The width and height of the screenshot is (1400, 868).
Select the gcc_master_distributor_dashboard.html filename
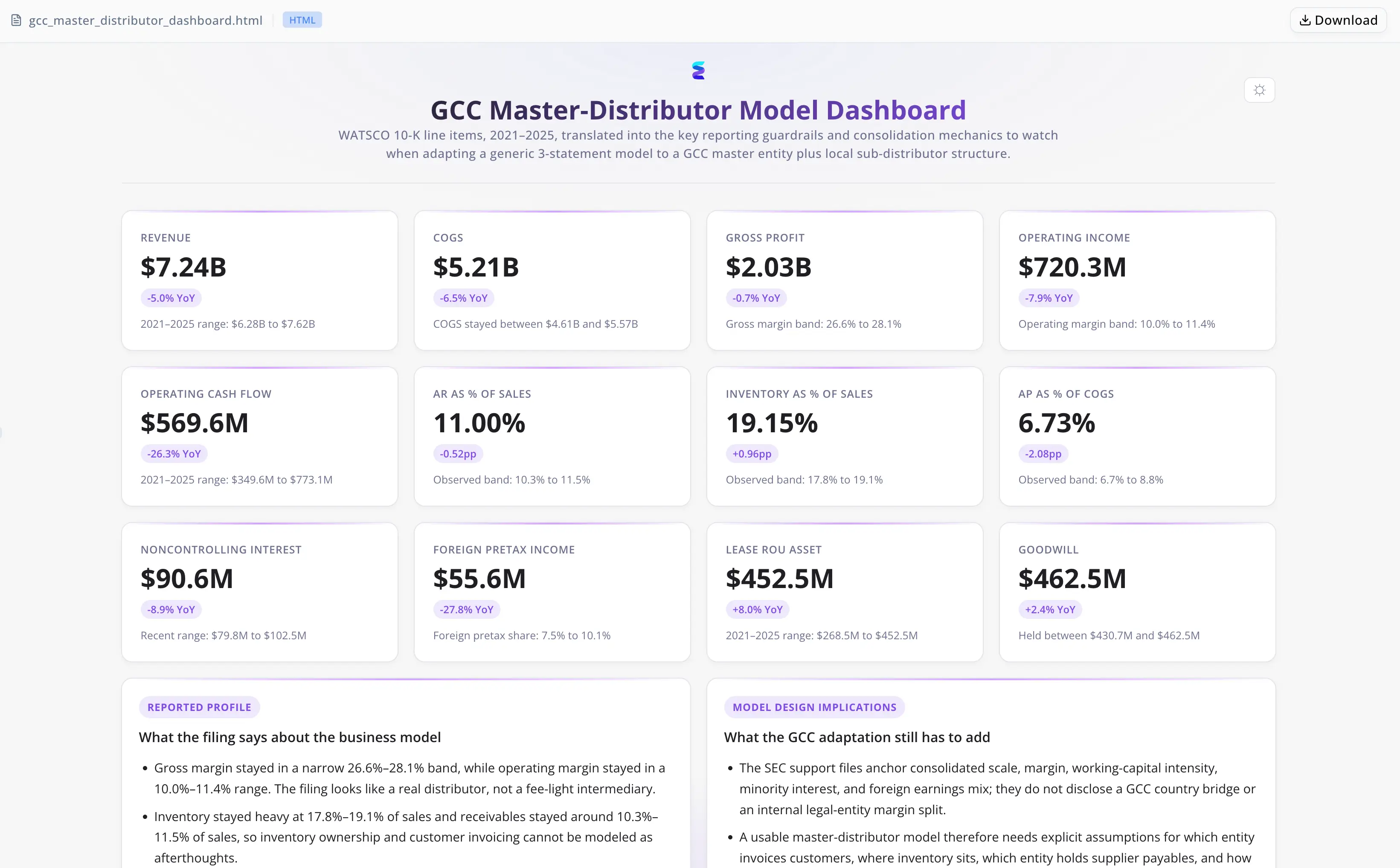(x=146, y=20)
